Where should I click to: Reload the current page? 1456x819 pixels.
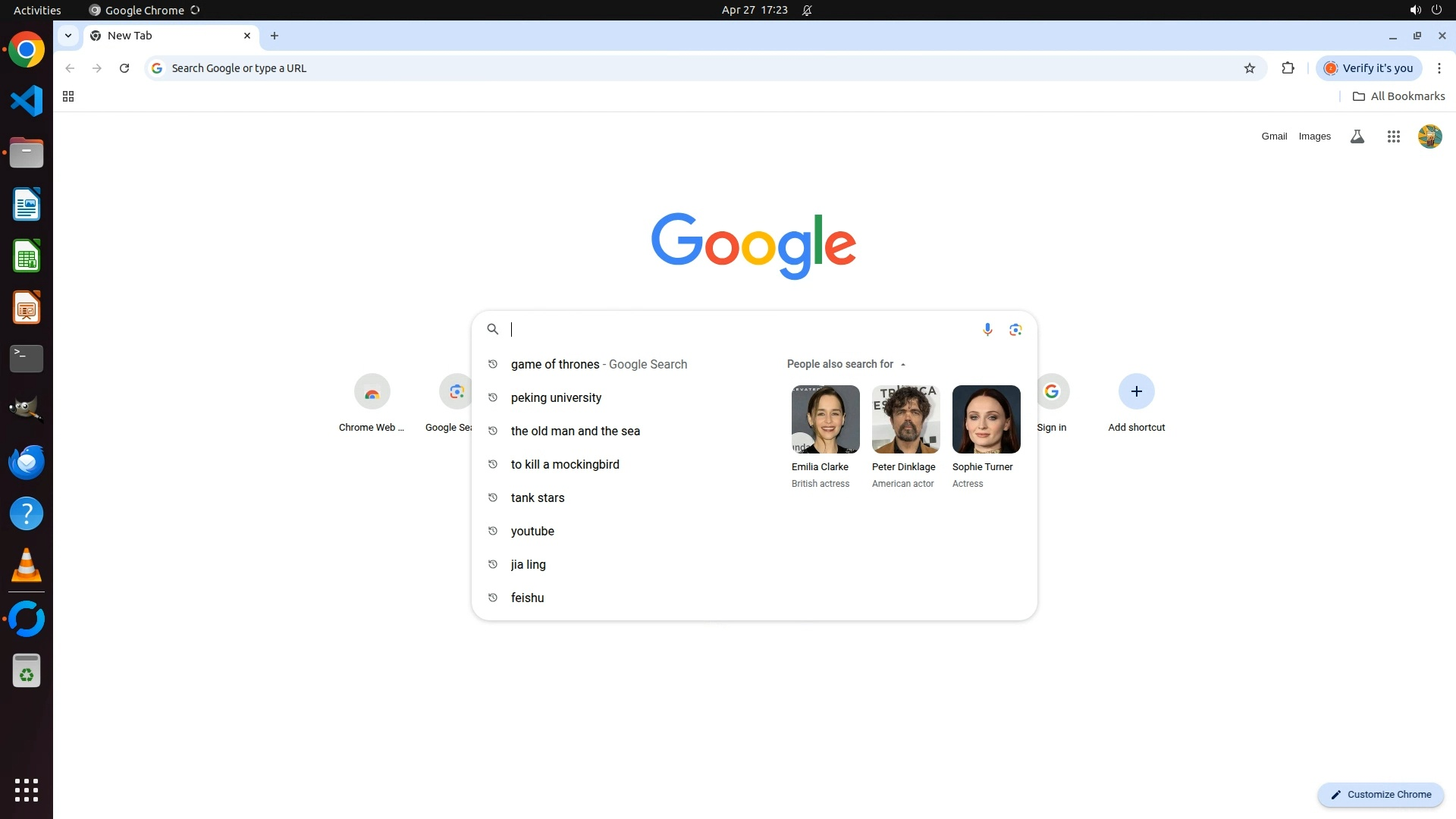pos(124,68)
